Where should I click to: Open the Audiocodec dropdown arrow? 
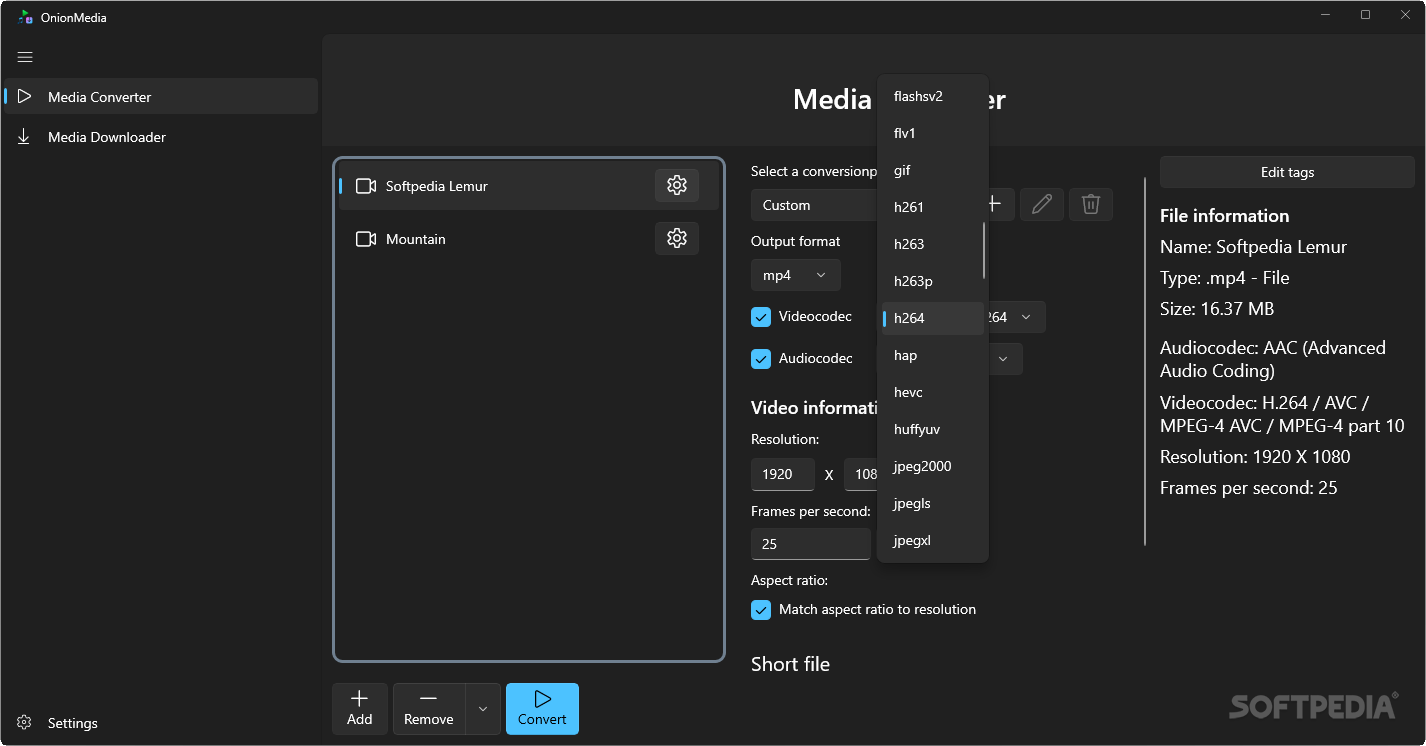pyautogui.click(x=1004, y=358)
